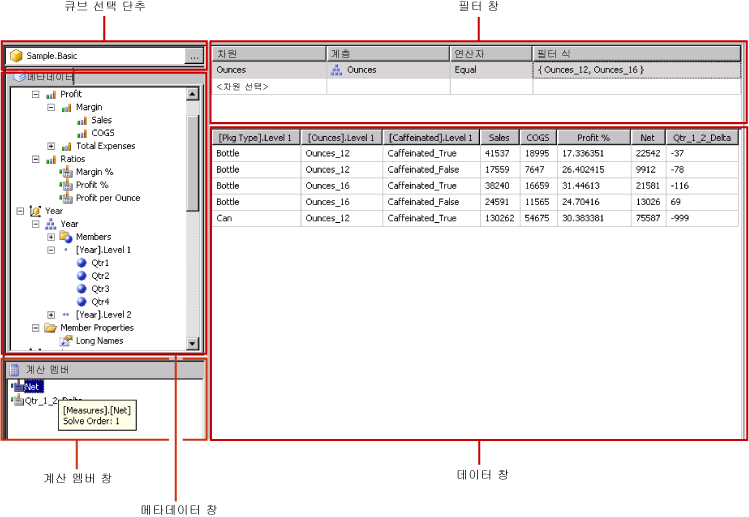Click the Ounces dimension filter cell
Screen dimensions: 749x517
click(x=269, y=70)
